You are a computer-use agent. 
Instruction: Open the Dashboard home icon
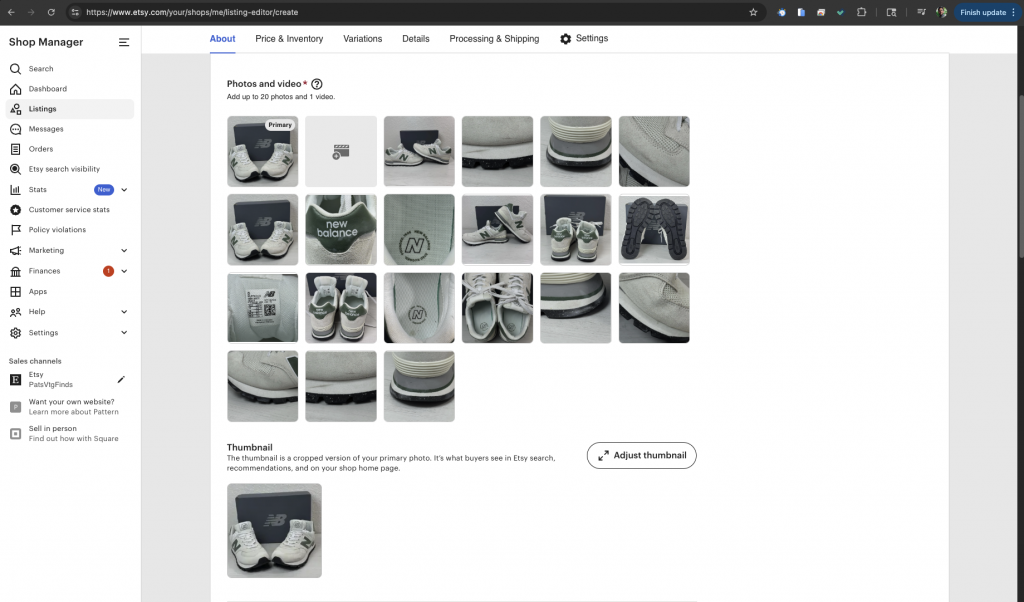click(15, 89)
